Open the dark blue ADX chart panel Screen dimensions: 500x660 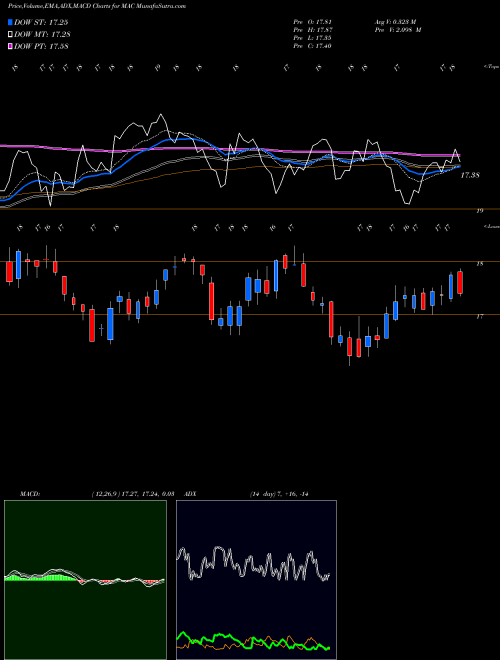point(256,580)
